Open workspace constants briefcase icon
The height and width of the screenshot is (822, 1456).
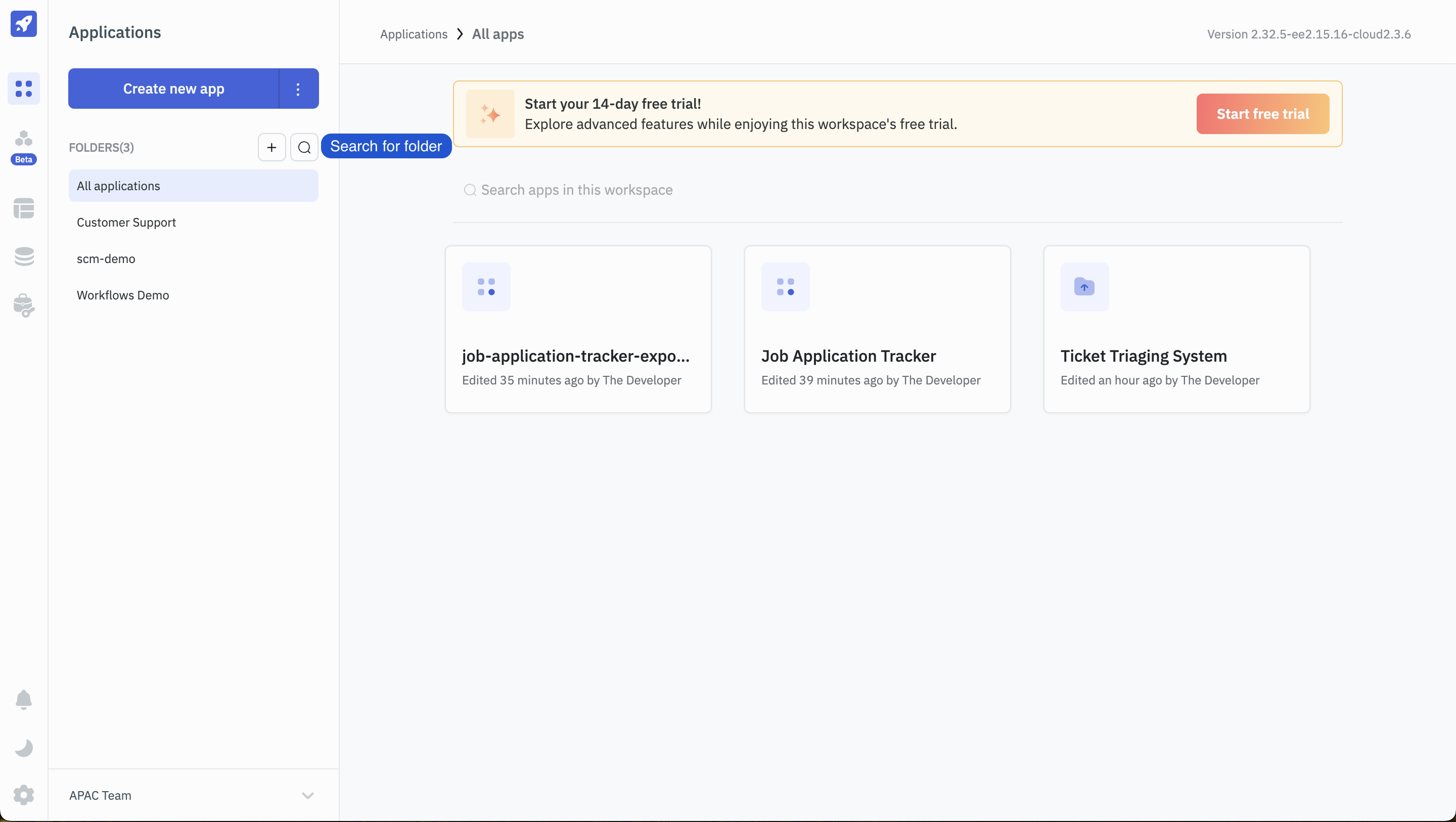pos(24,306)
